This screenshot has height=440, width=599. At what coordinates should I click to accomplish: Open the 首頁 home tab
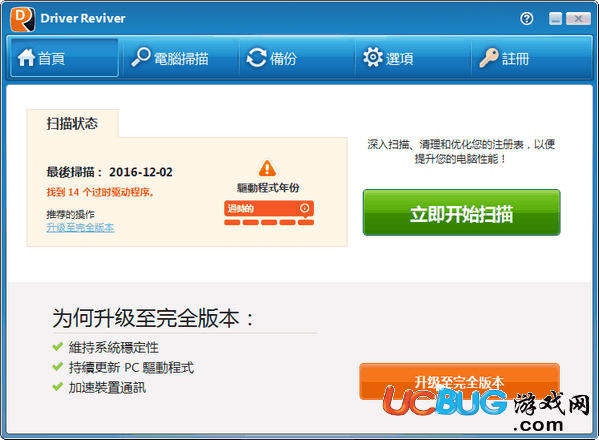tap(64, 58)
